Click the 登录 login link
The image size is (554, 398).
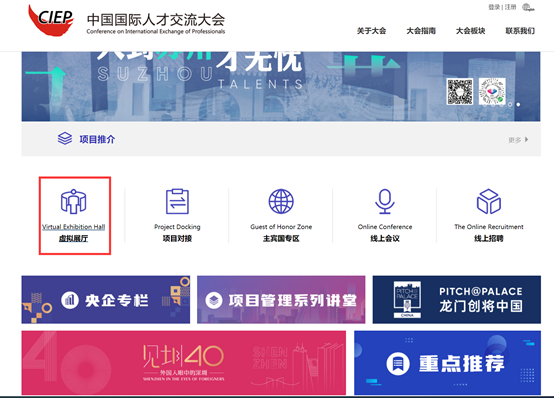coord(494,7)
